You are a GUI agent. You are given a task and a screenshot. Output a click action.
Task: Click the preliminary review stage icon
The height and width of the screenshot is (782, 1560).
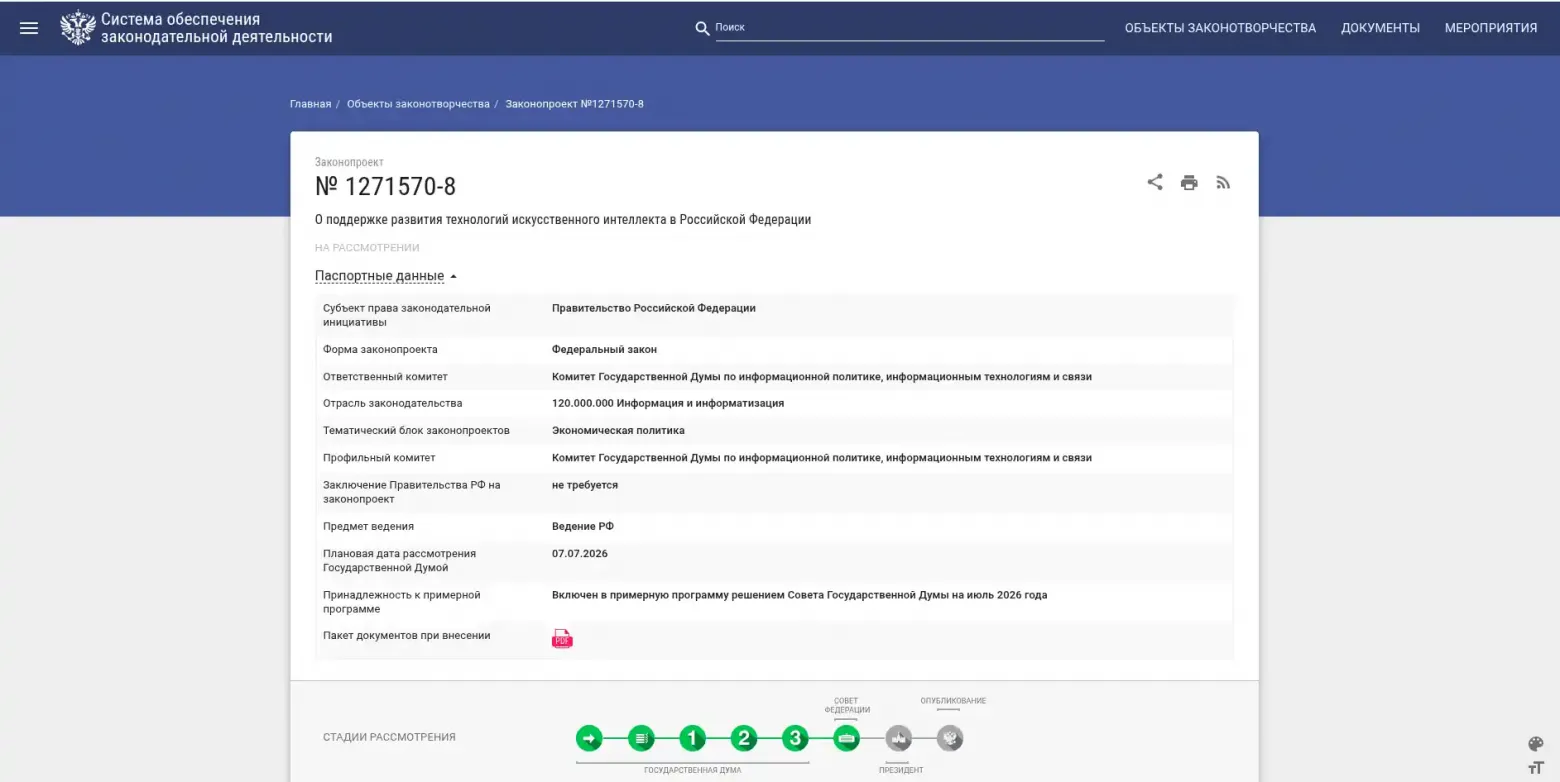click(641, 739)
